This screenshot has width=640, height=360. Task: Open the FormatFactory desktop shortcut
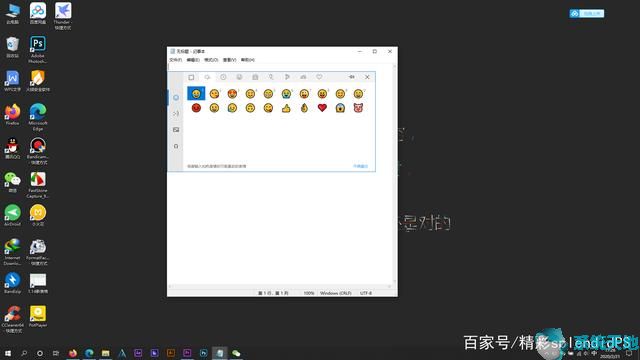pyautogui.click(x=38, y=252)
